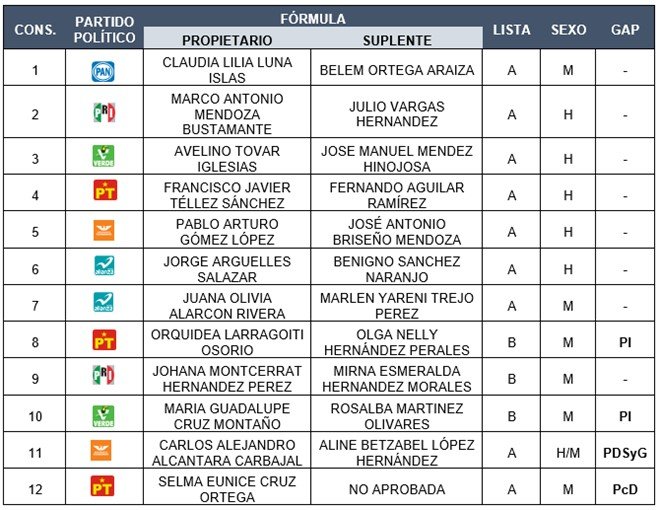661x510 pixels.
Task: Click the PT party logo in row 4
Action: point(104,195)
